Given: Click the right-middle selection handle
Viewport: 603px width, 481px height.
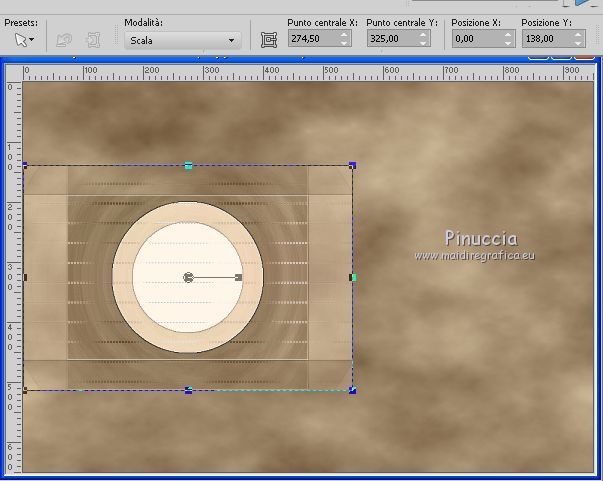Looking at the screenshot, I should pyautogui.click(x=353, y=277).
